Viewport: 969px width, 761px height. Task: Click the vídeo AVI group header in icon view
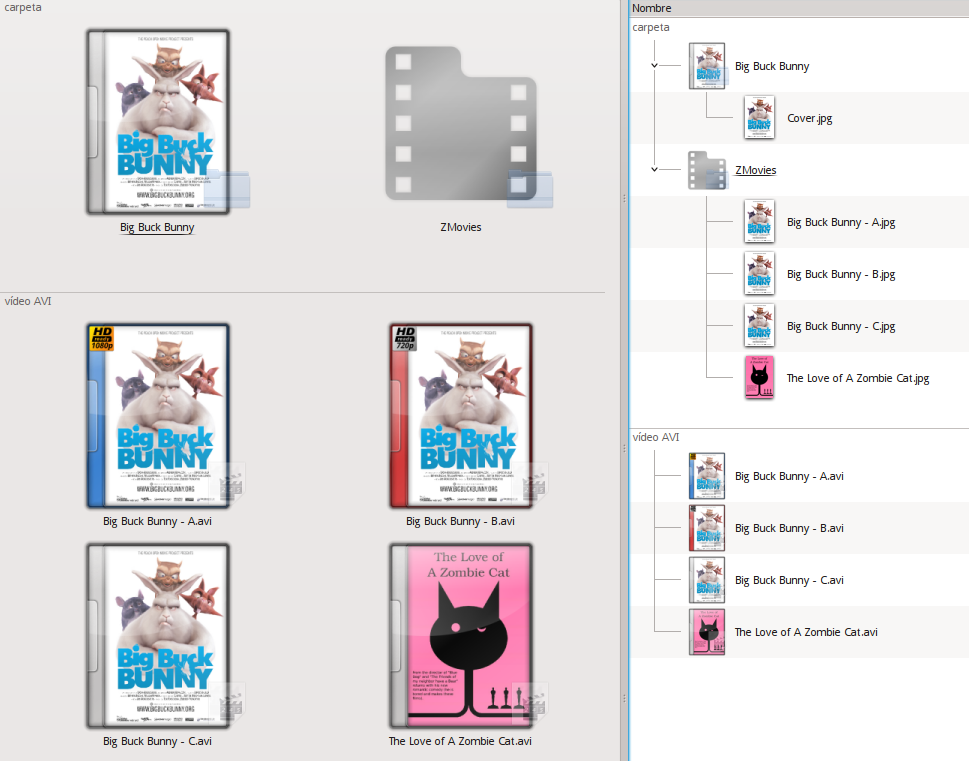tap(28, 301)
